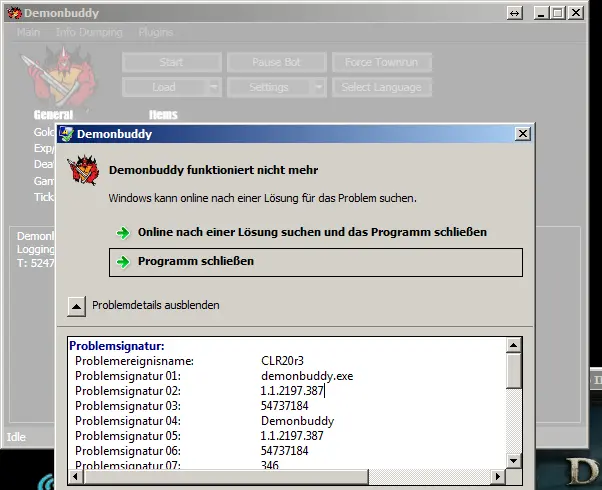Click the 'Items' heading in Demonbuddy window

click(163, 114)
